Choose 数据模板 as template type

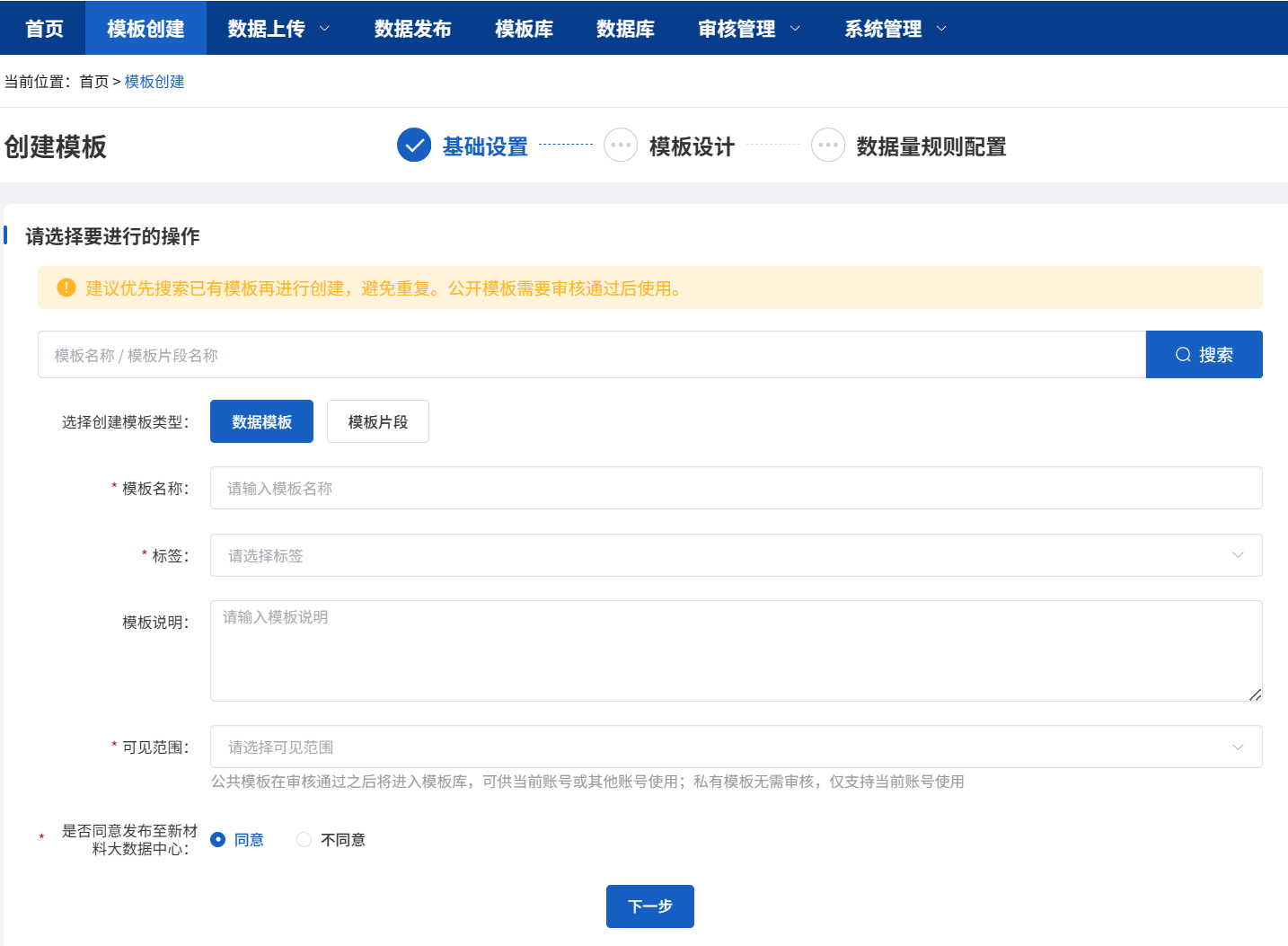click(x=261, y=421)
